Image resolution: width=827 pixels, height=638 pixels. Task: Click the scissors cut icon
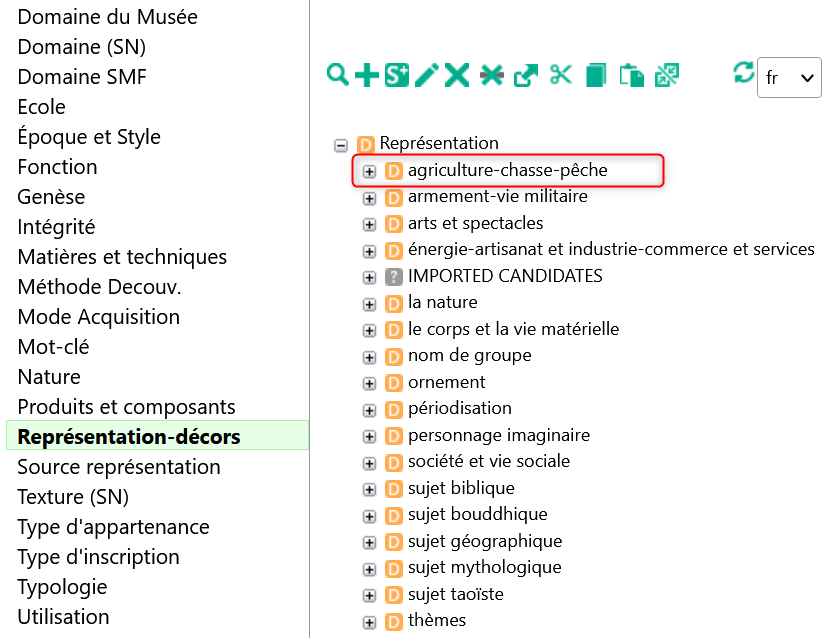[560, 74]
